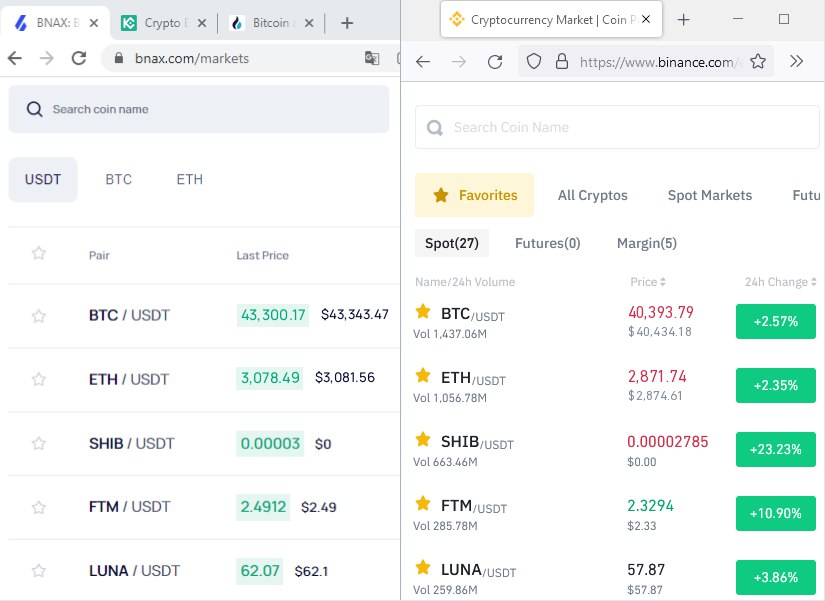The width and height of the screenshot is (825, 601).
Task: Sort by 24h Change column
Action: (x=781, y=282)
